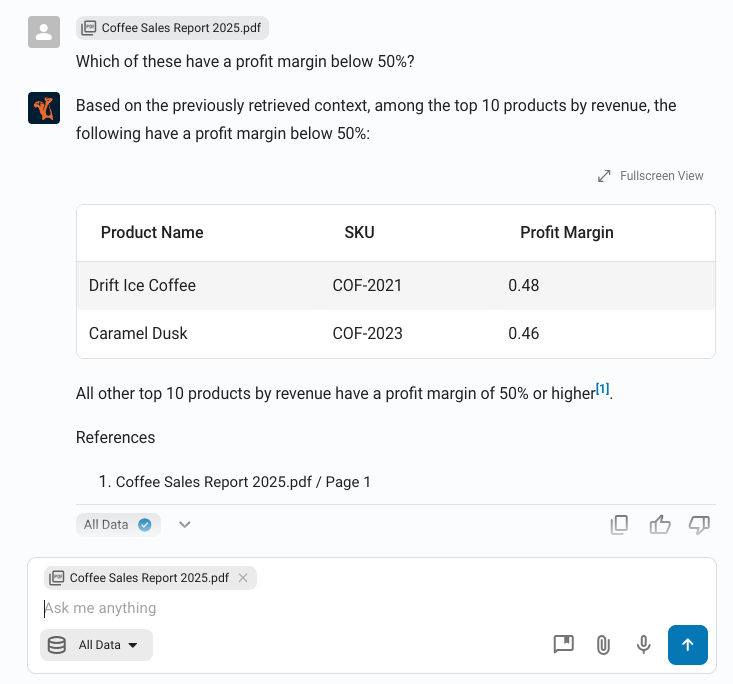Click the Profit Margin column header
Screen dimensions: 733x684
point(566,233)
